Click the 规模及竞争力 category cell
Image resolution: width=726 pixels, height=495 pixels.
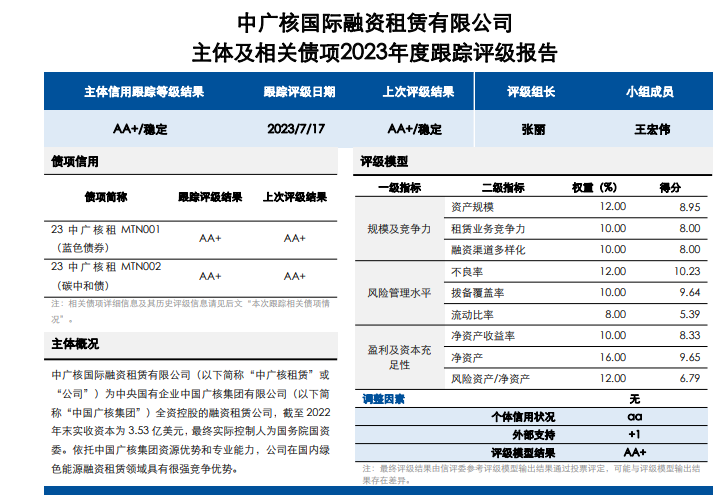pyautogui.click(x=399, y=228)
